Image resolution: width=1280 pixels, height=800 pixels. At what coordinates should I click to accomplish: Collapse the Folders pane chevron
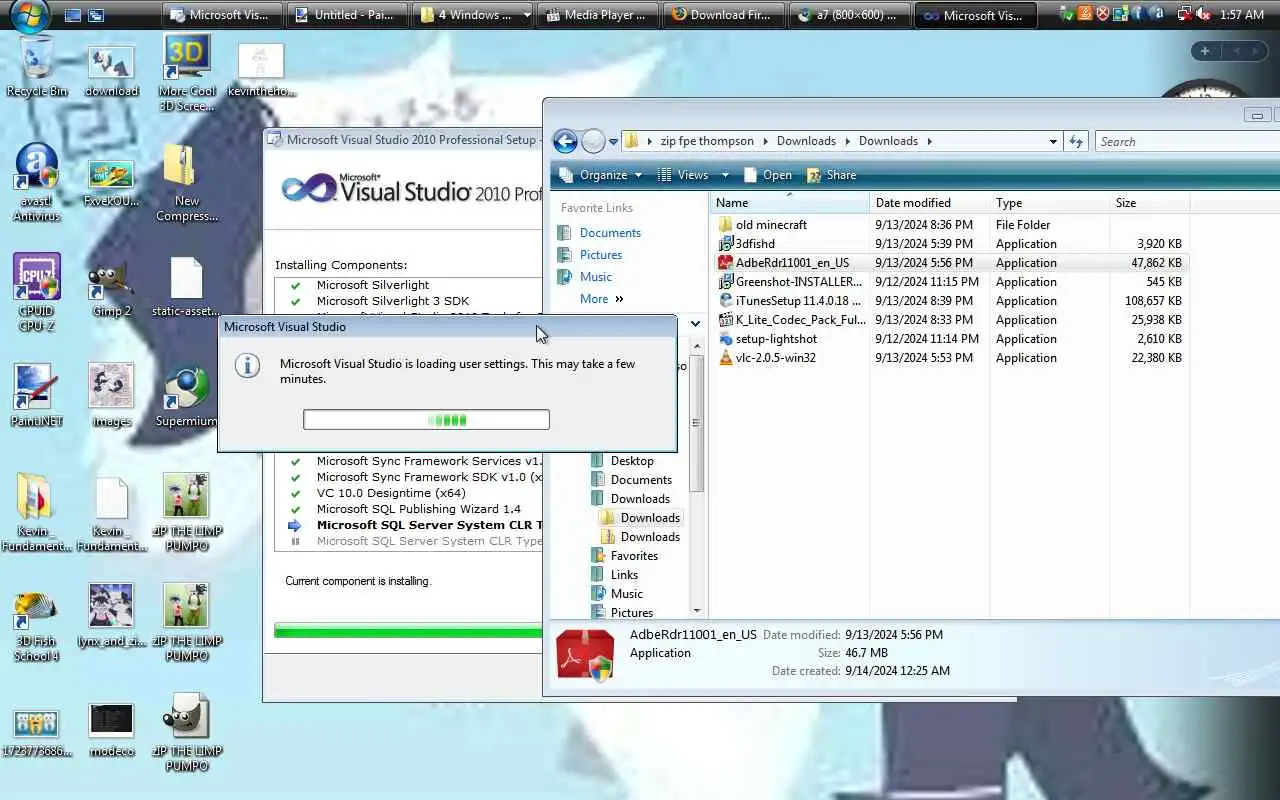coord(695,324)
